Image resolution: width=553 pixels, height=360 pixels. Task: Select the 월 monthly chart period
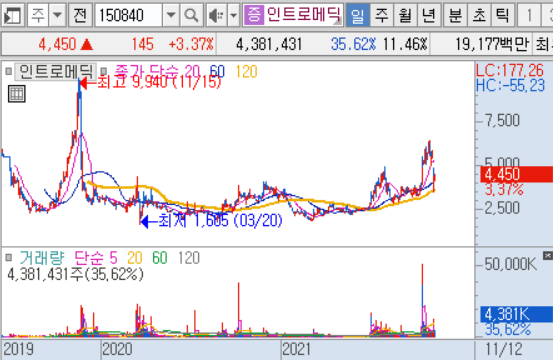[x=405, y=15]
